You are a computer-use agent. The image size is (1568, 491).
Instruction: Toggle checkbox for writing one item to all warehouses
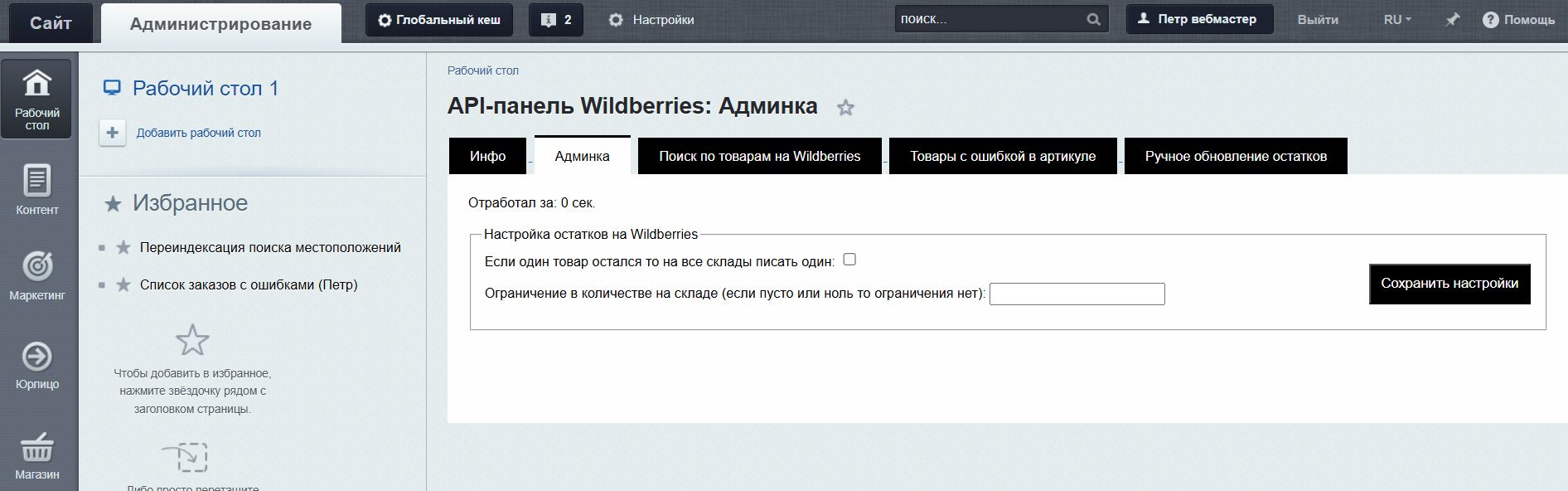[x=849, y=260]
